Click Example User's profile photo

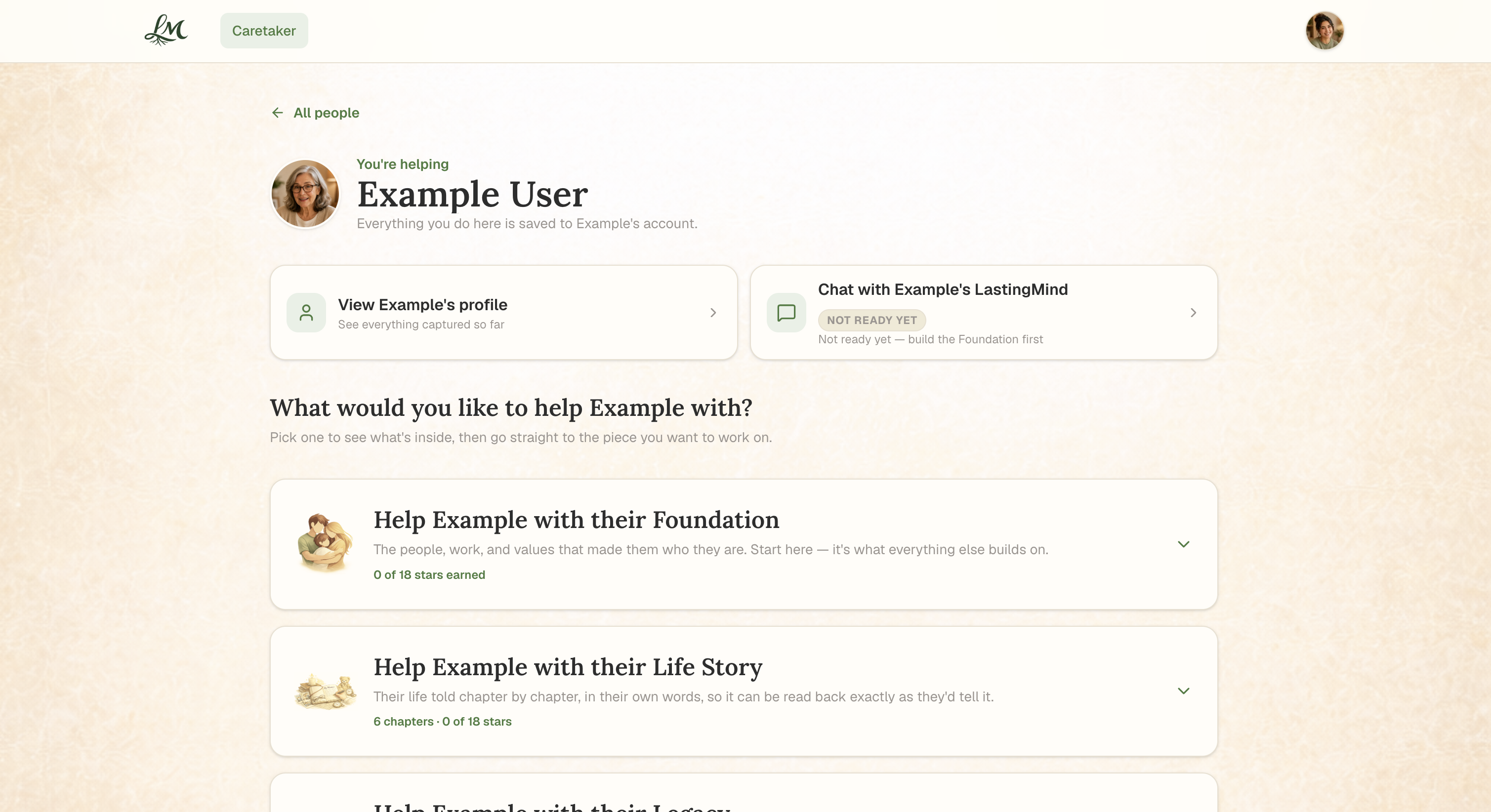point(305,194)
